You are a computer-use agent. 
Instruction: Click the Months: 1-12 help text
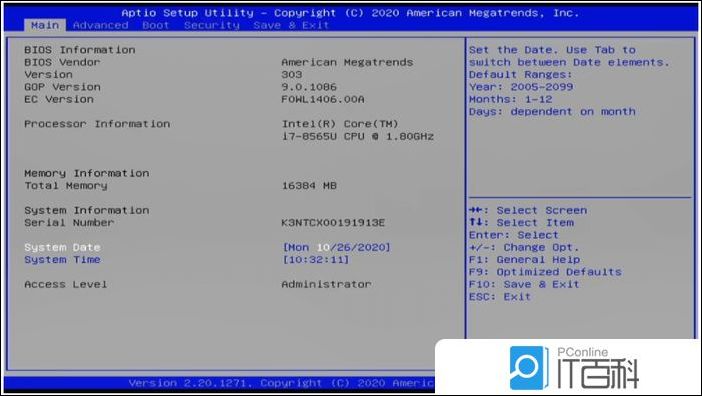click(510, 99)
